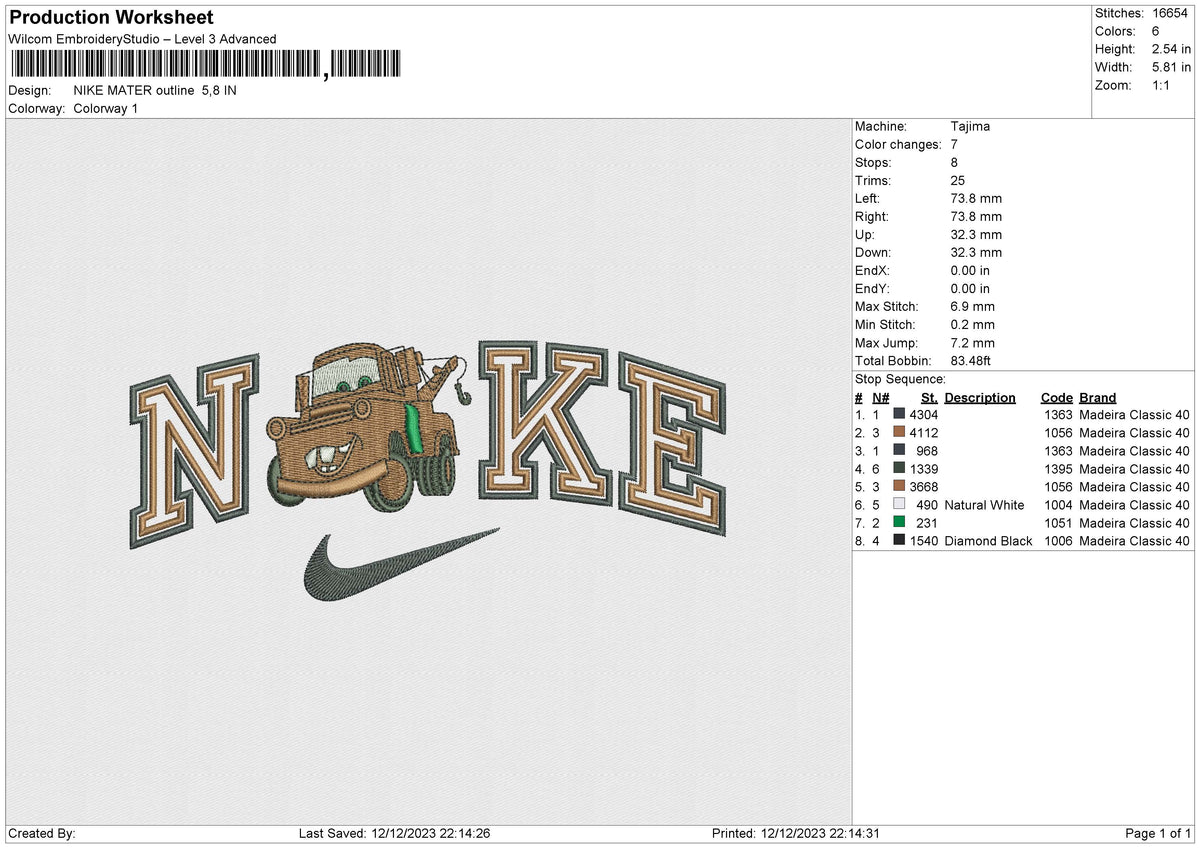Viewport: 1200px width, 848px height.
Task: Click stitch count 4112 in stop 2
Action: tap(924, 433)
